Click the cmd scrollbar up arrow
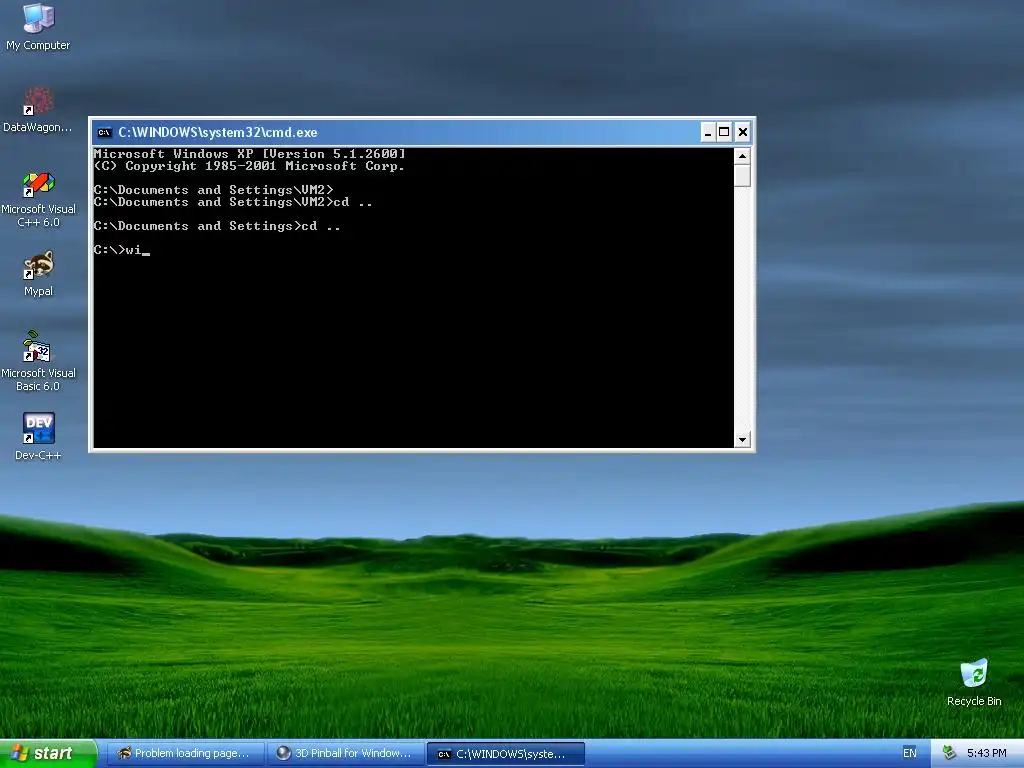This screenshot has height=768, width=1024. (x=742, y=156)
